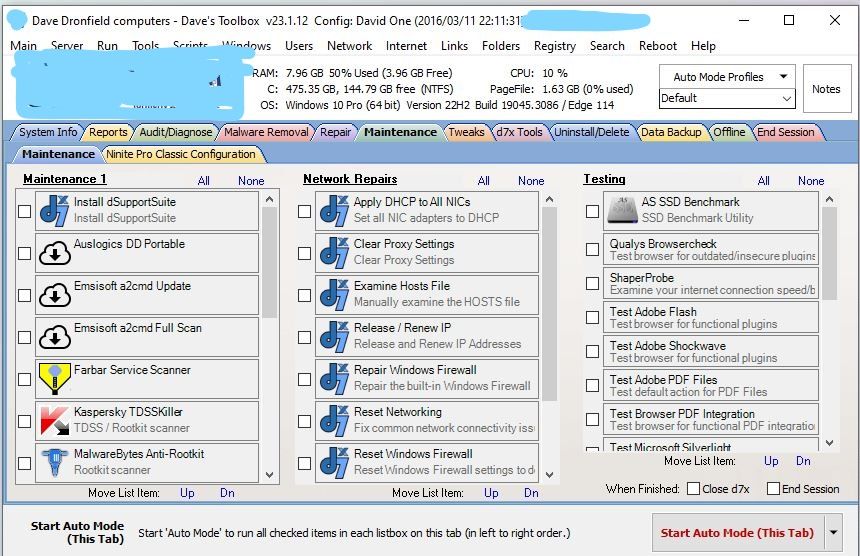Image resolution: width=860 pixels, height=556 pixels.
Task: Open the Auto Mode Profiles dropdown
Action: tap(727, 77)
